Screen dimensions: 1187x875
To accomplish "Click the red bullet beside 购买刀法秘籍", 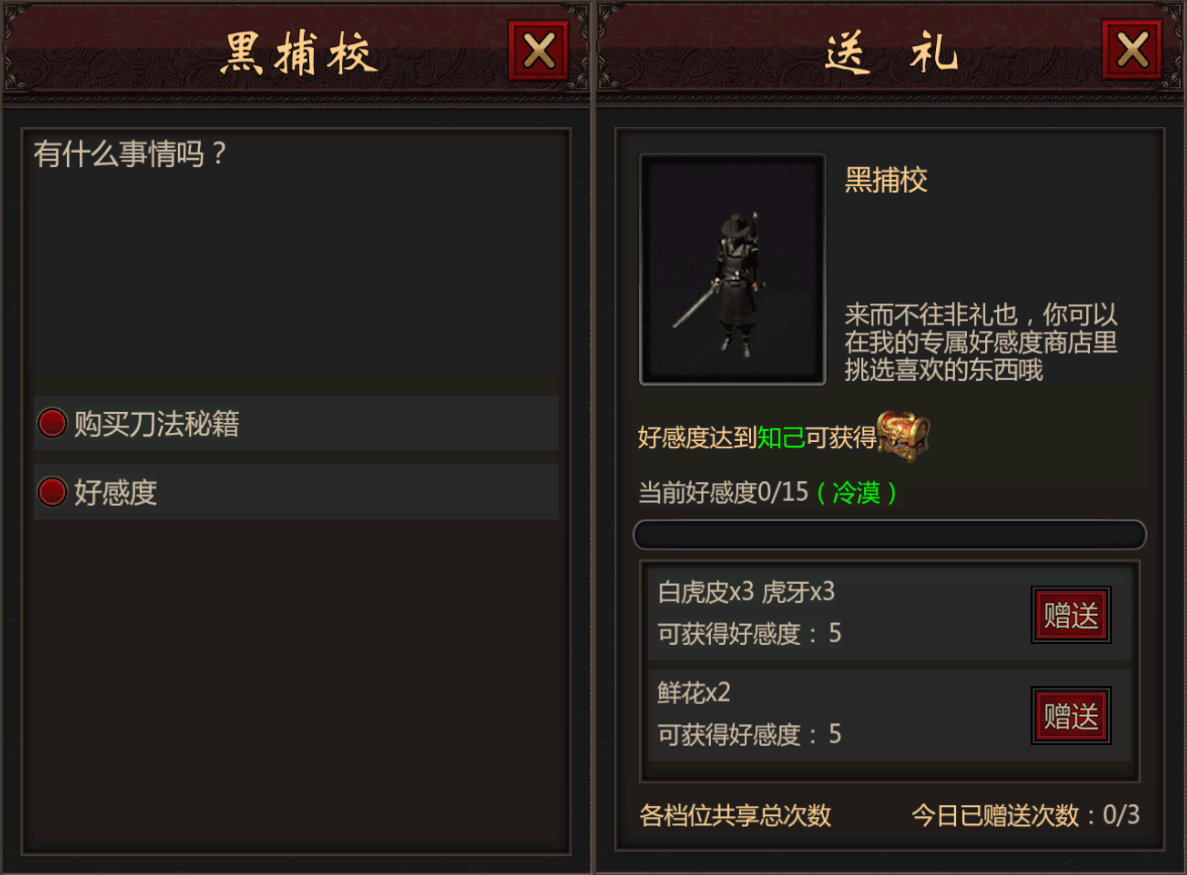I will click(52, 423).
